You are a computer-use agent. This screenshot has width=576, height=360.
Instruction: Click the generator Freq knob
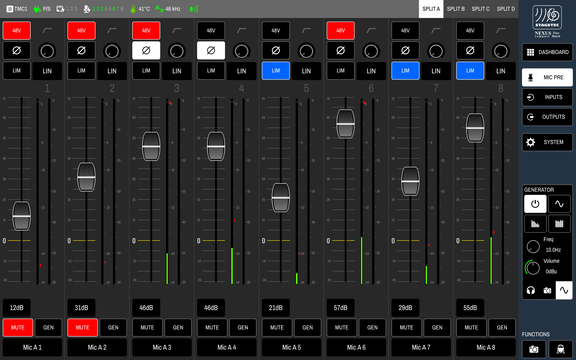point(533,246)
